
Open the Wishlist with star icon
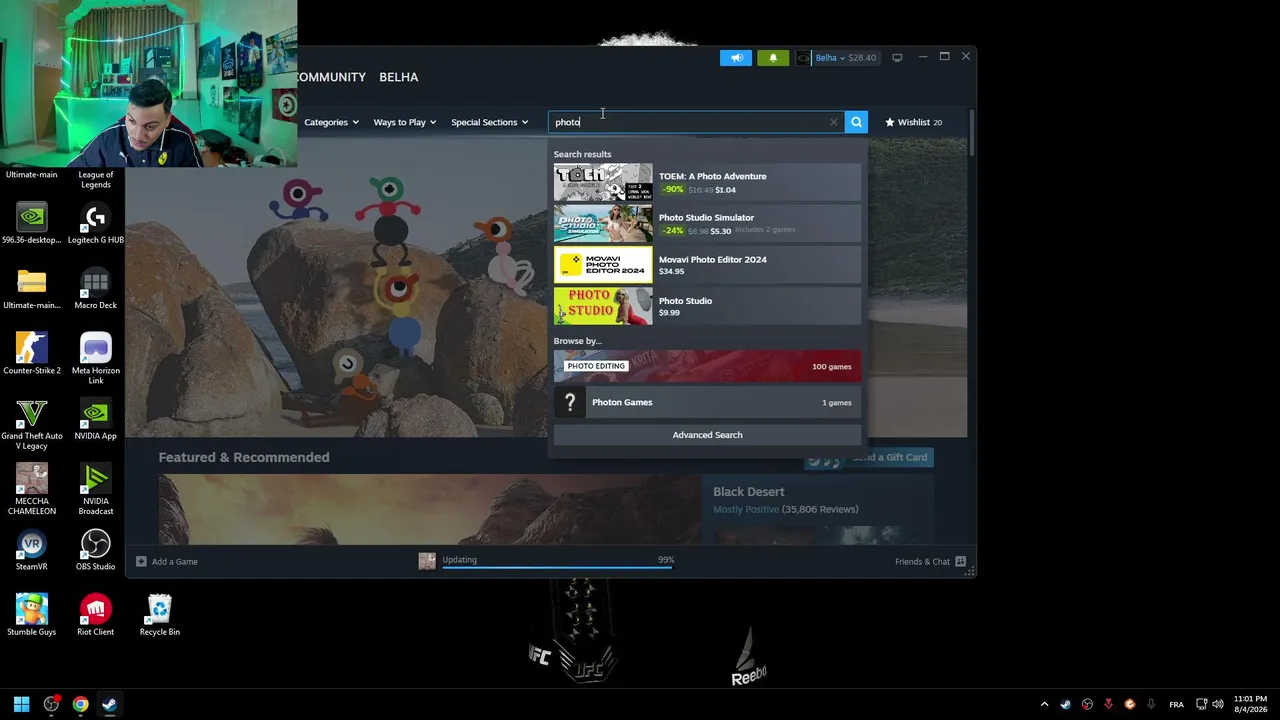click(913, 122)
